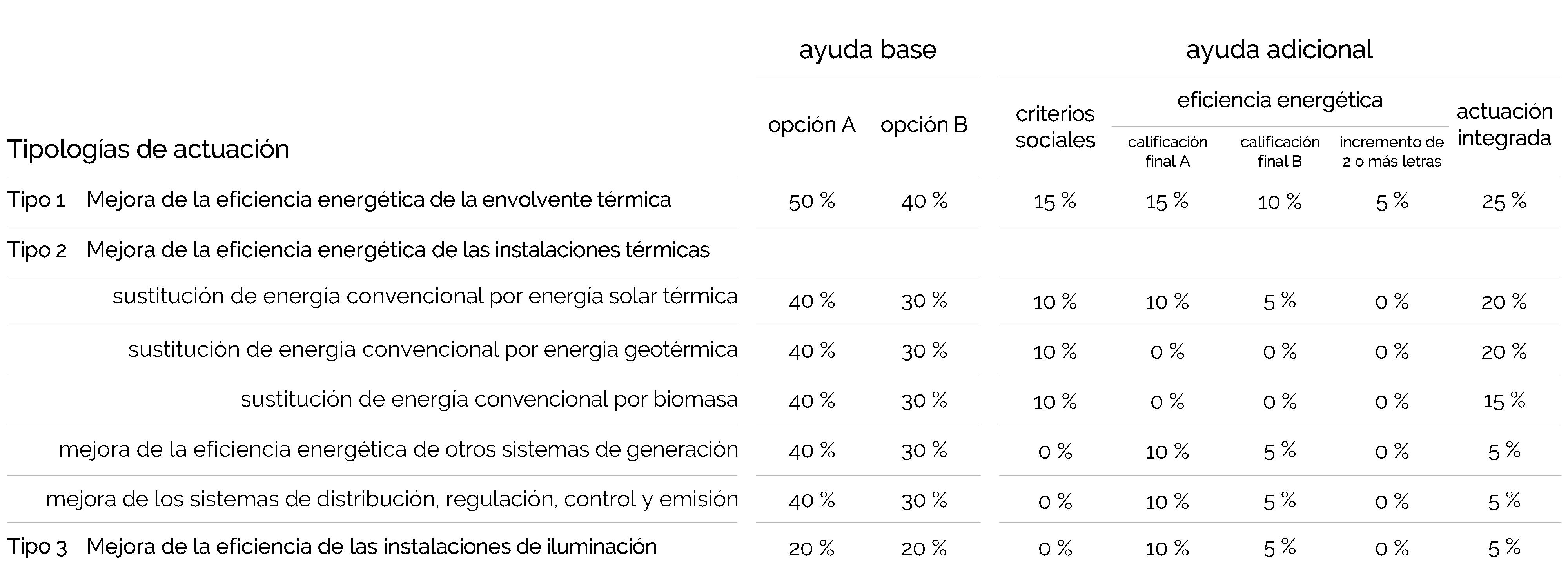Click the energía geotérmica row label

(x=432, y=349)
